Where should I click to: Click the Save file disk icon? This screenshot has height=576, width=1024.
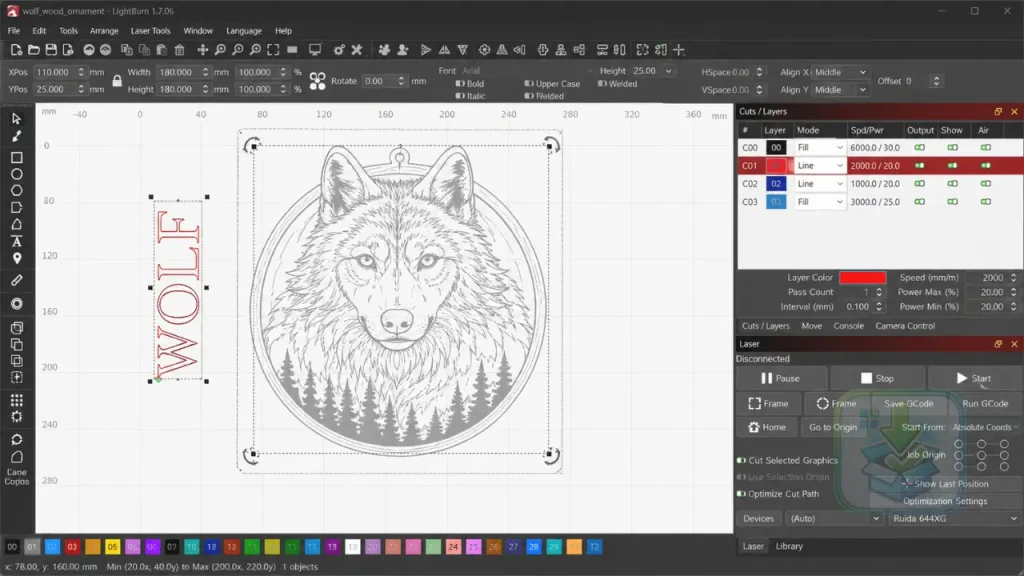tap(50, 50)
